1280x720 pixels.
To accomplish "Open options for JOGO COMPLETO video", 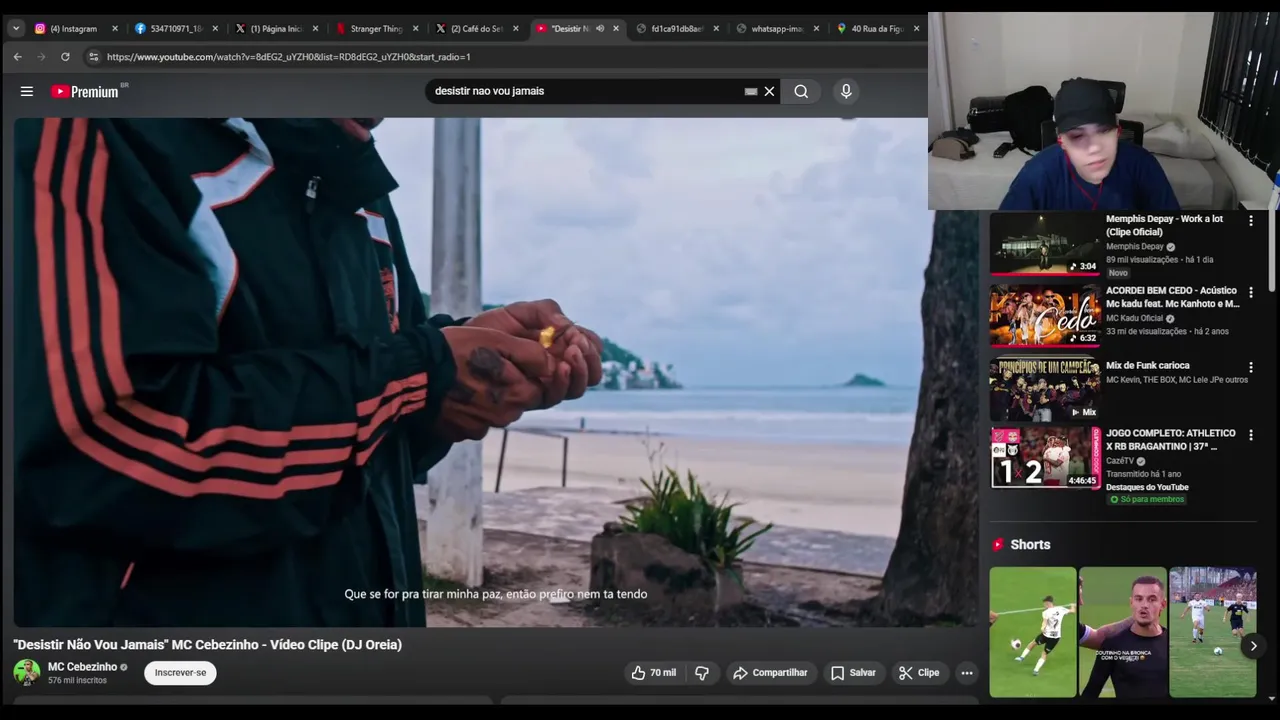I will 1250,436.
